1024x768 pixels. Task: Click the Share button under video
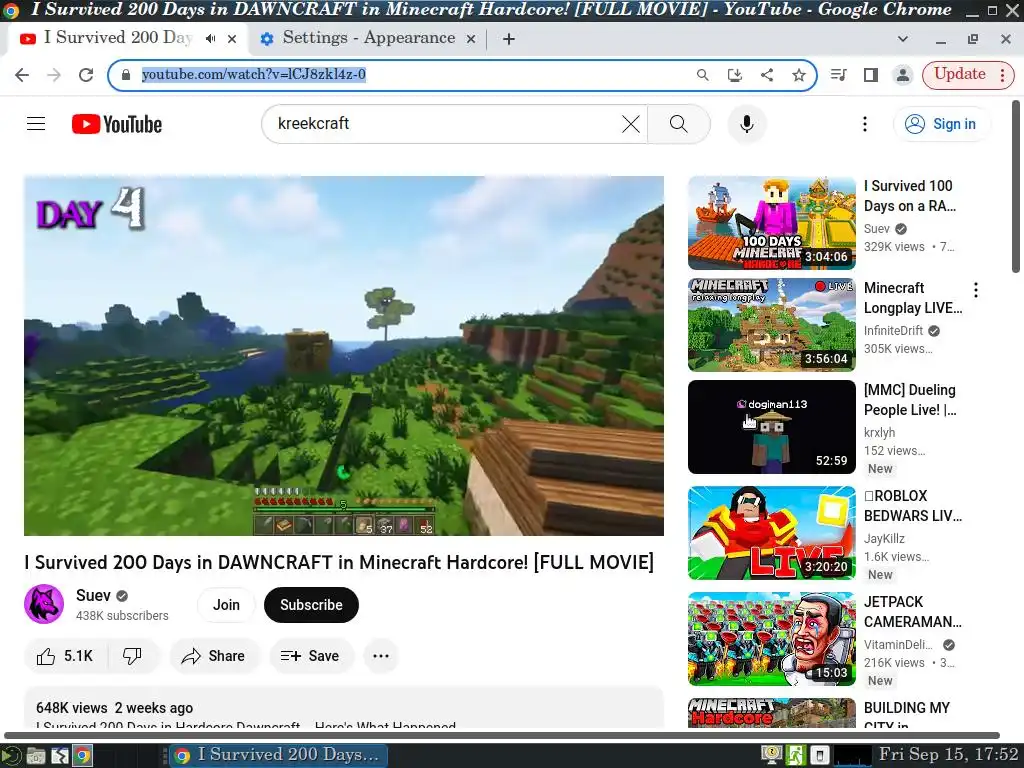click(x=215, y=656)
